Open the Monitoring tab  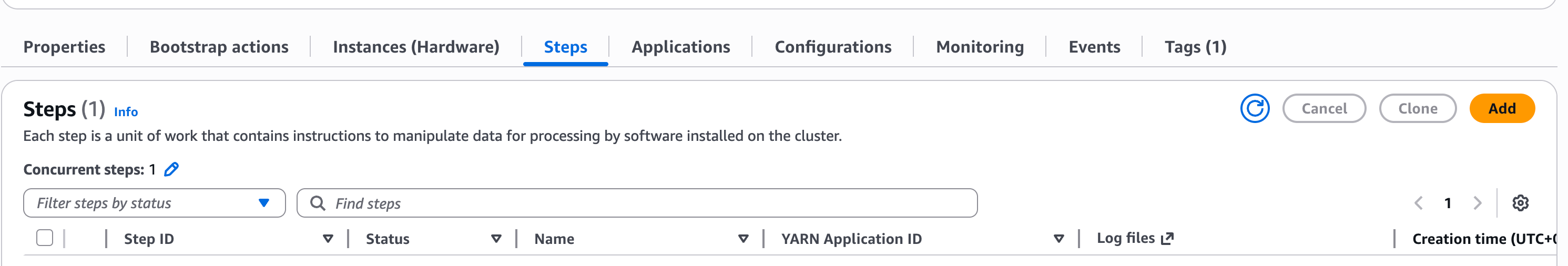[980, 47]
